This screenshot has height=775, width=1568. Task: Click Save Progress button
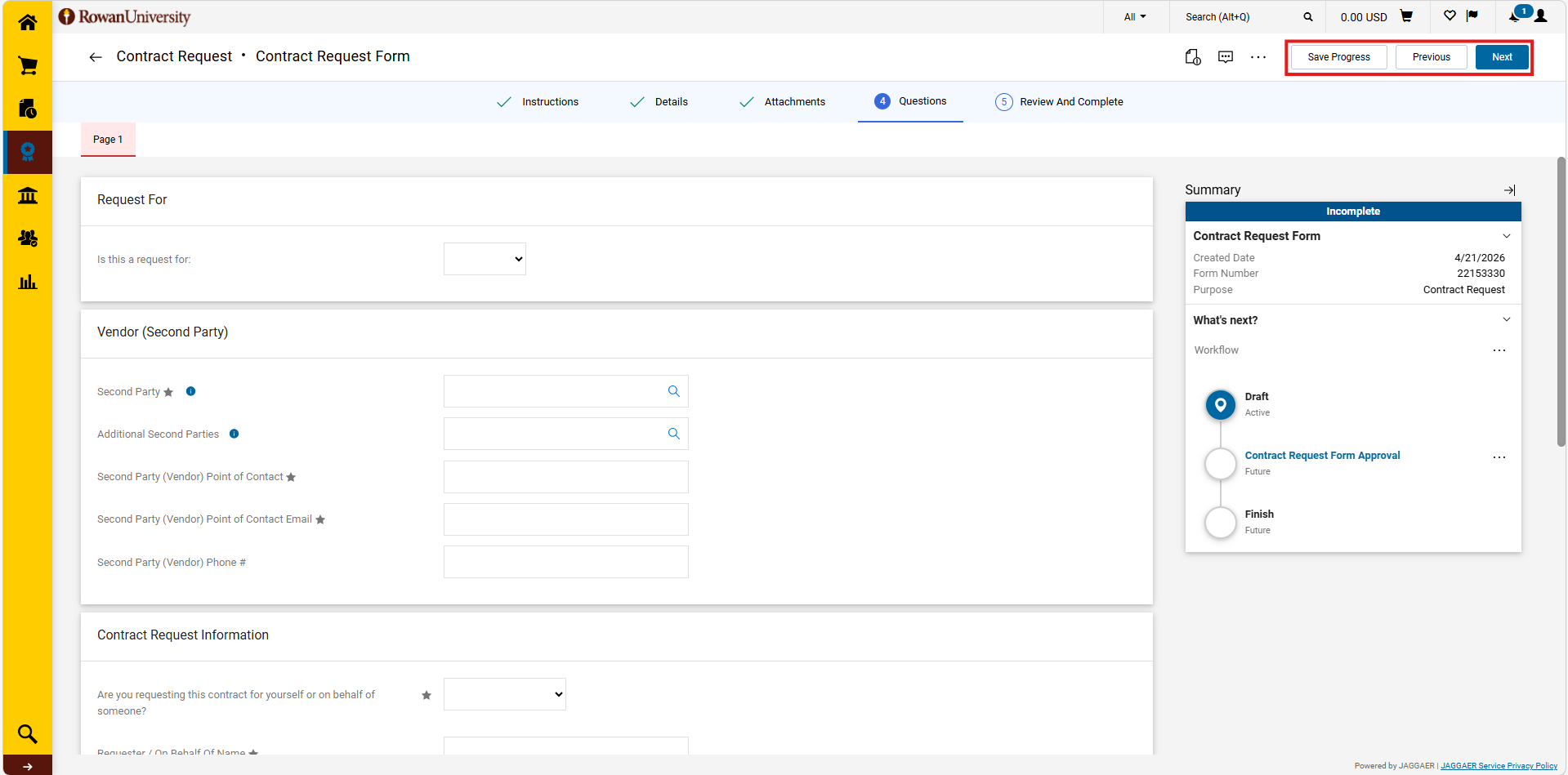pos(1338,57)
